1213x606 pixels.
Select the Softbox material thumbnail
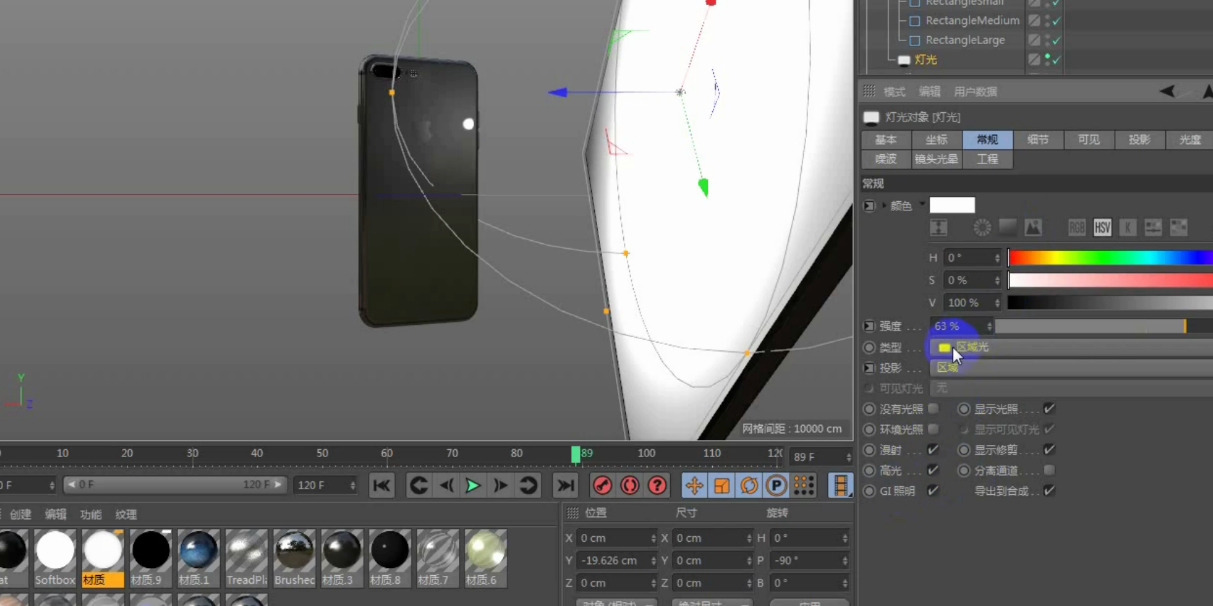click(x=55, y=558)
